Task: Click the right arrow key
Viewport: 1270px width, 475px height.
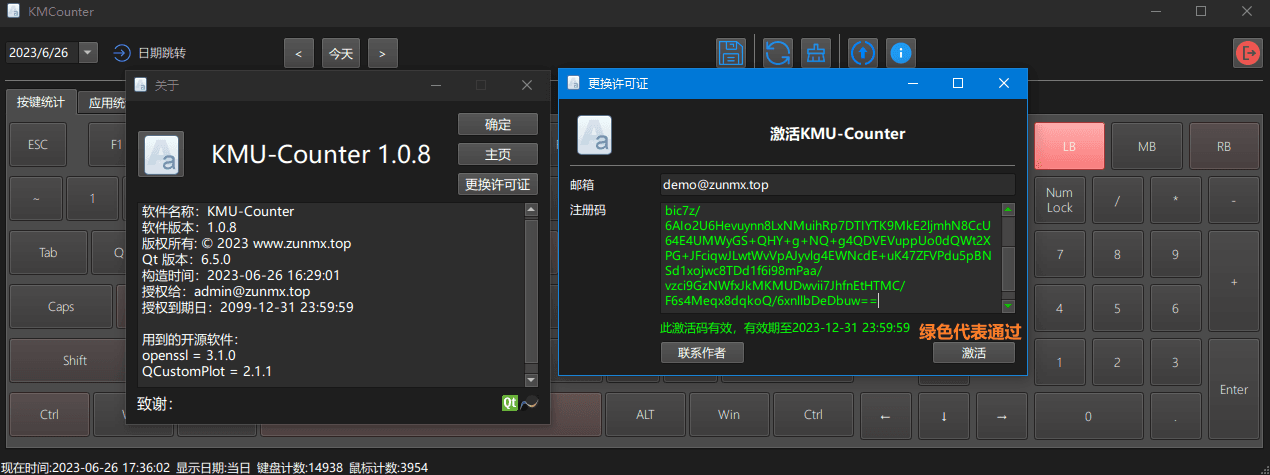Action: tap(1002, 415)
